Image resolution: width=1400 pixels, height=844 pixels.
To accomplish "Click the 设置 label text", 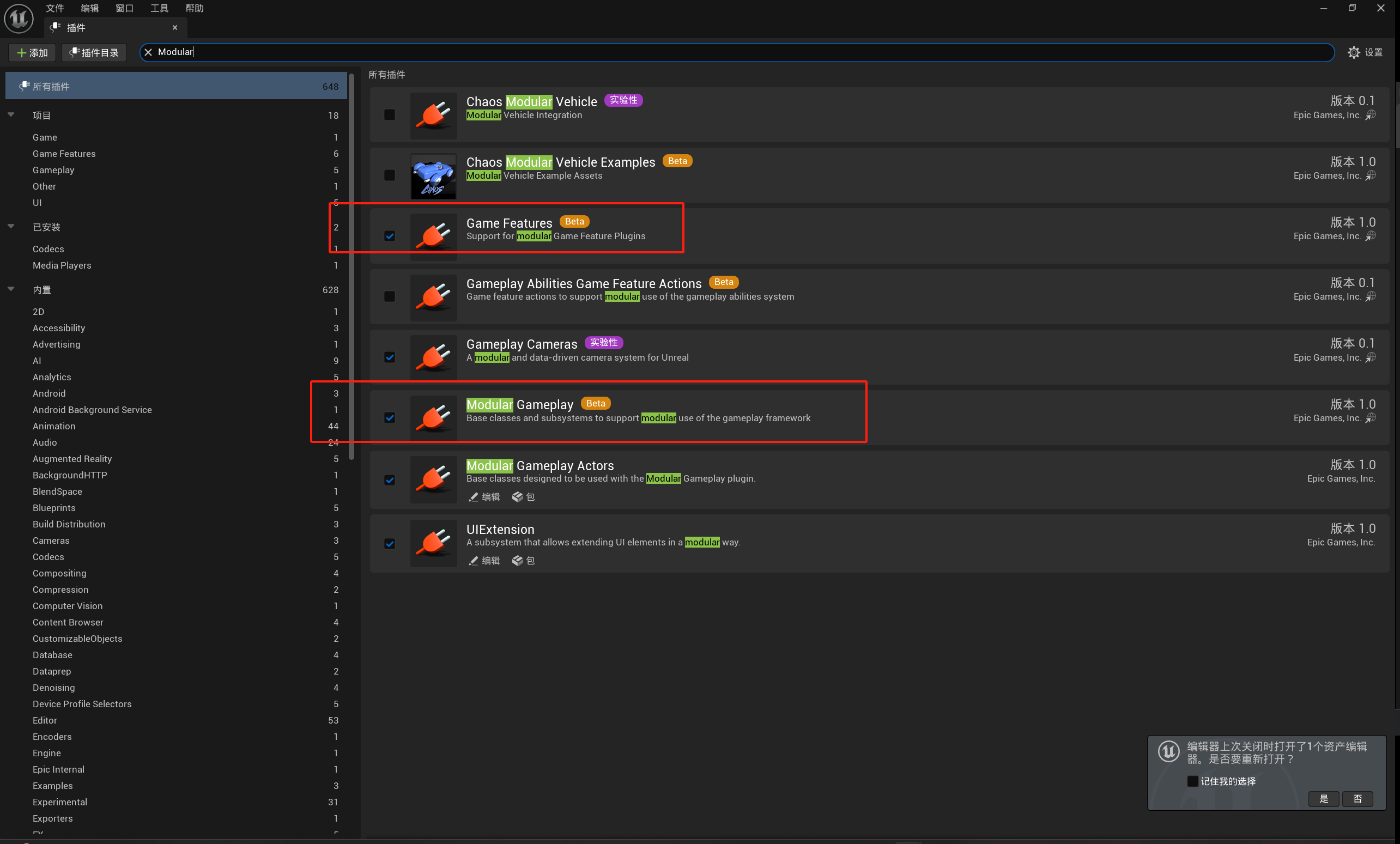I will pyautogui.click(x=1373, y=52).
